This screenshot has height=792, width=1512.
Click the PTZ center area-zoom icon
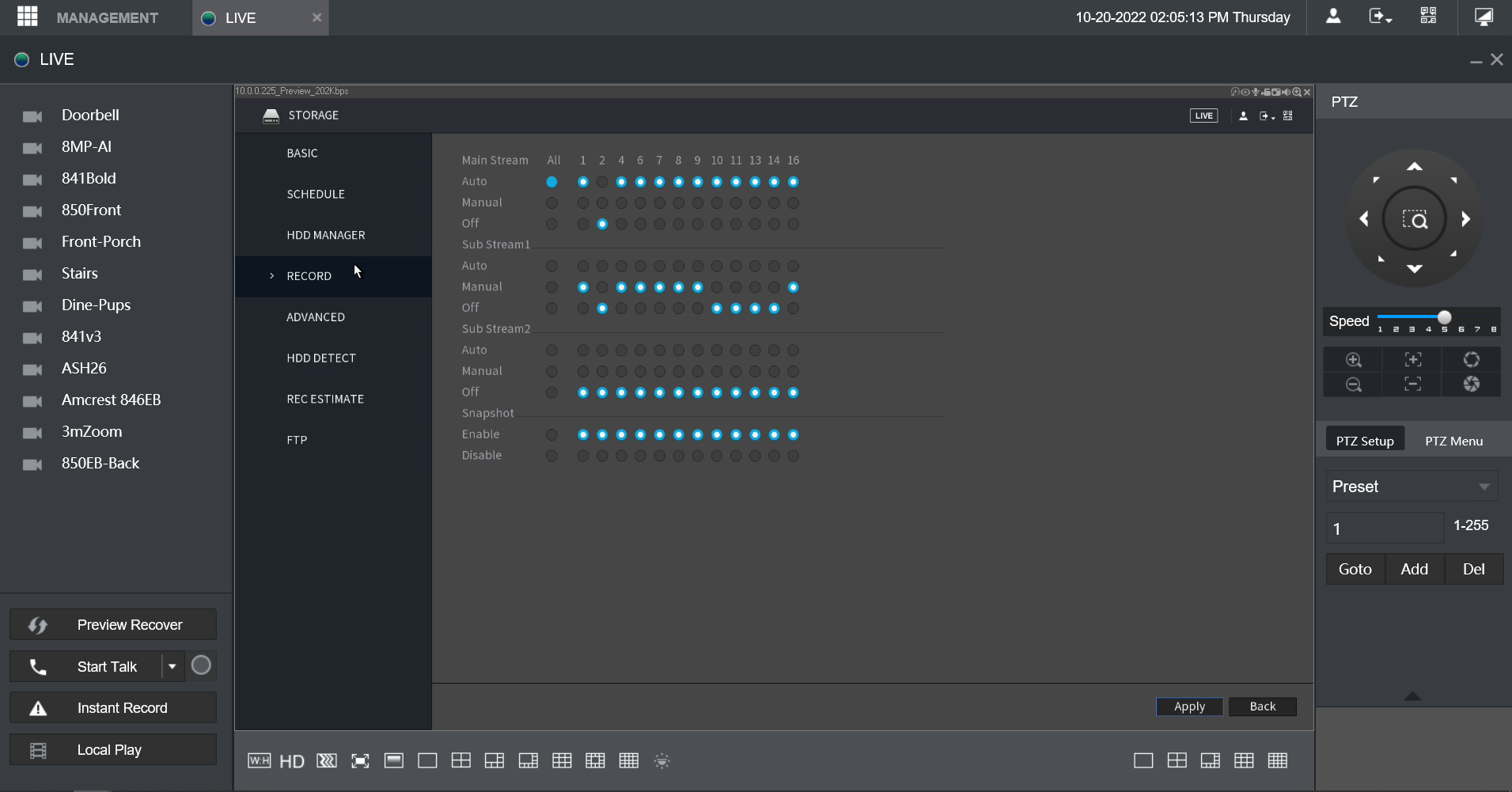1415,219
